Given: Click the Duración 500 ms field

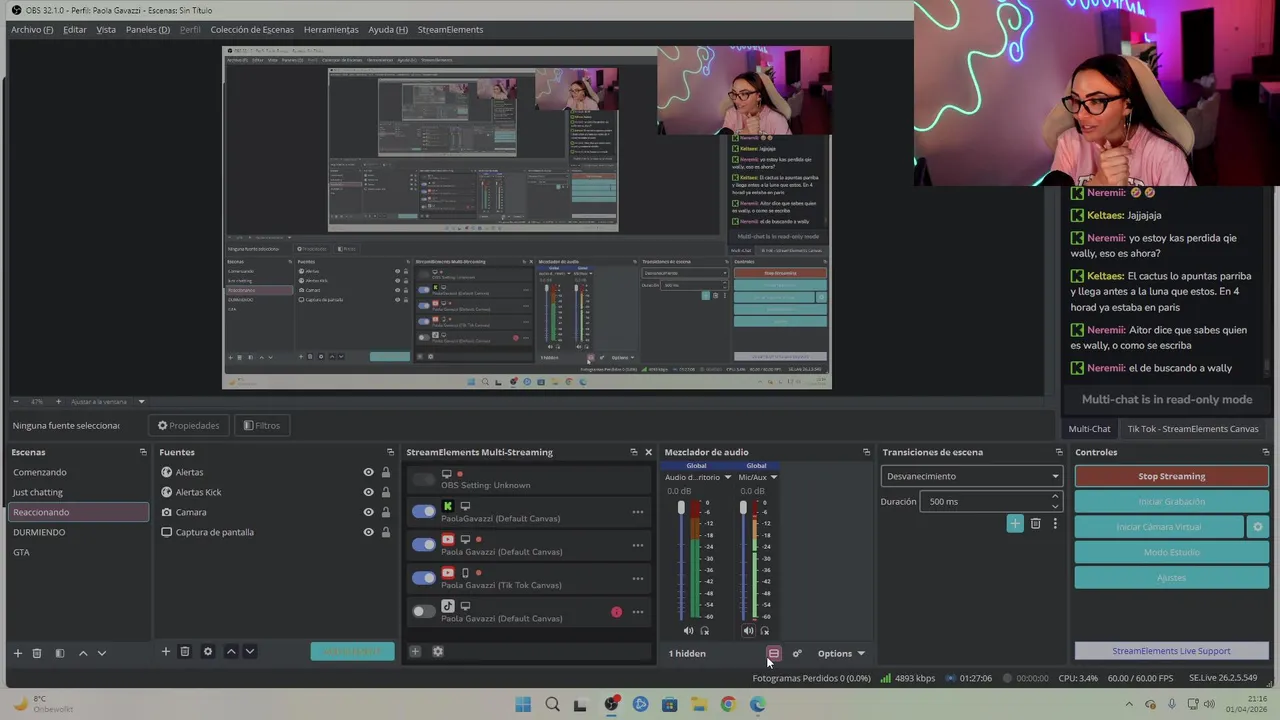Looking at the screenshot, I should pyautogui.click(x=990, y=501).
